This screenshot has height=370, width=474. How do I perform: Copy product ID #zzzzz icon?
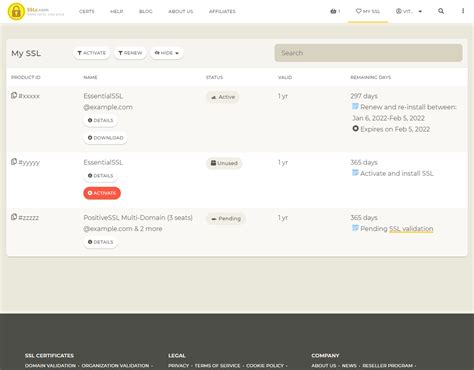[14, 217]
